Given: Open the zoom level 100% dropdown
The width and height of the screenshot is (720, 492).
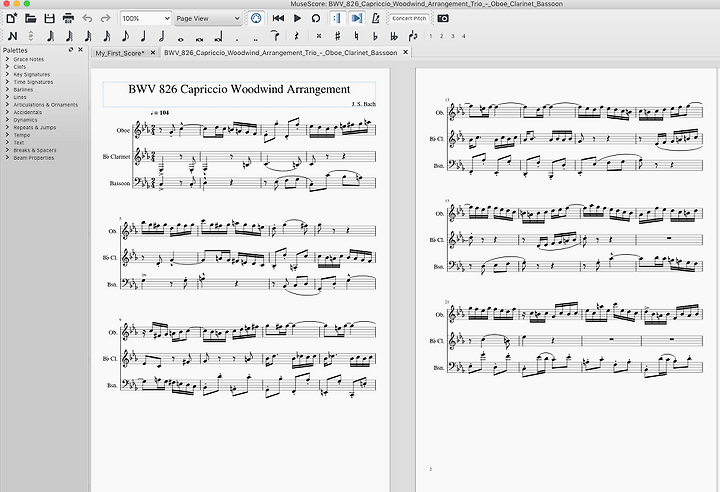Looking at the screenshot, I should coord(146,18).
